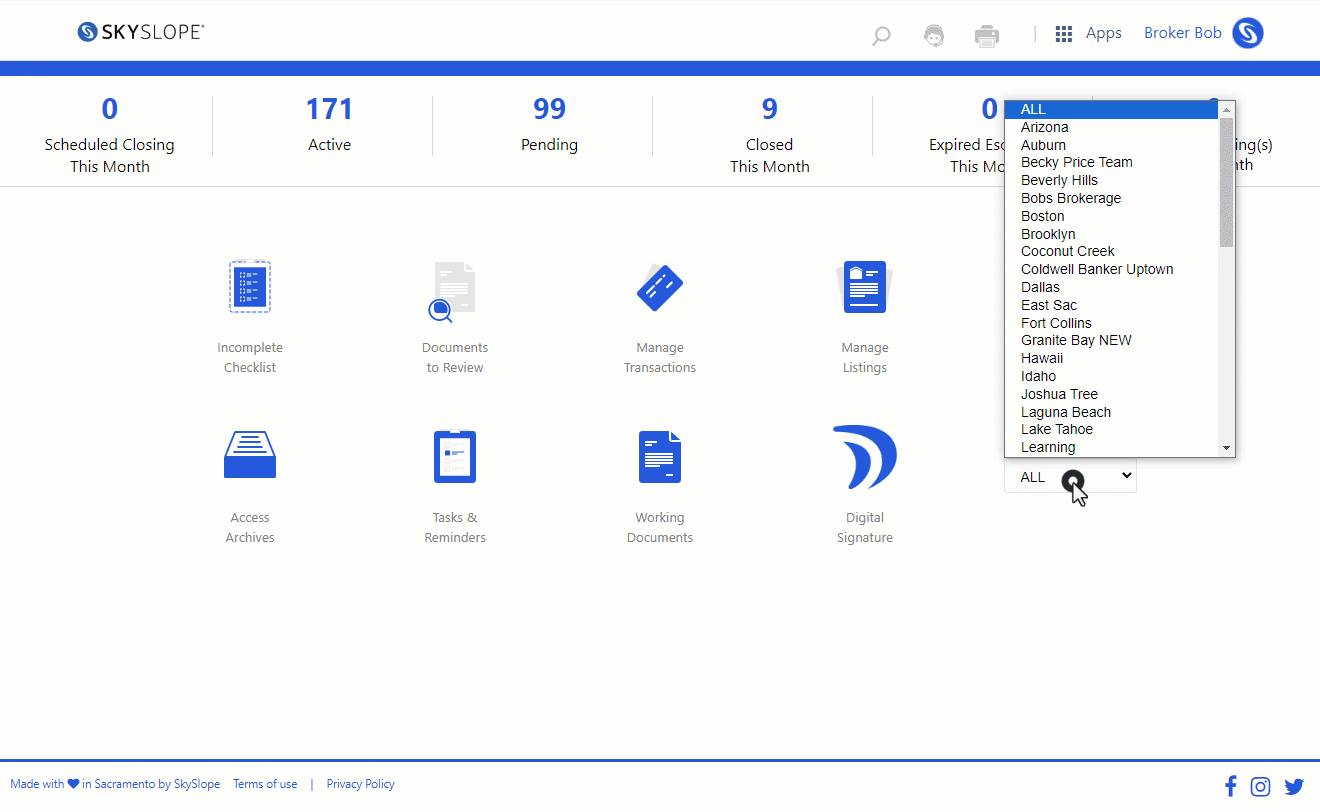Click the scroll down arrow of list
The image size is (1320, 812).
1227,448
